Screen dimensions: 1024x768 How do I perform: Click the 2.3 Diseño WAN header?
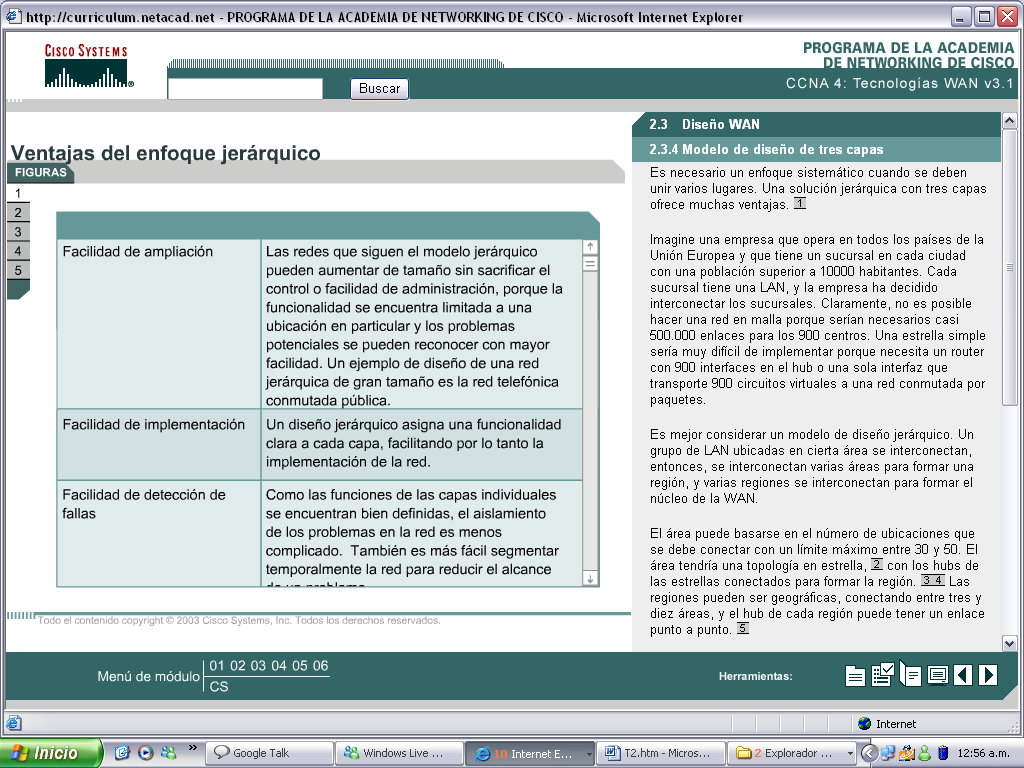click(816, 124)
